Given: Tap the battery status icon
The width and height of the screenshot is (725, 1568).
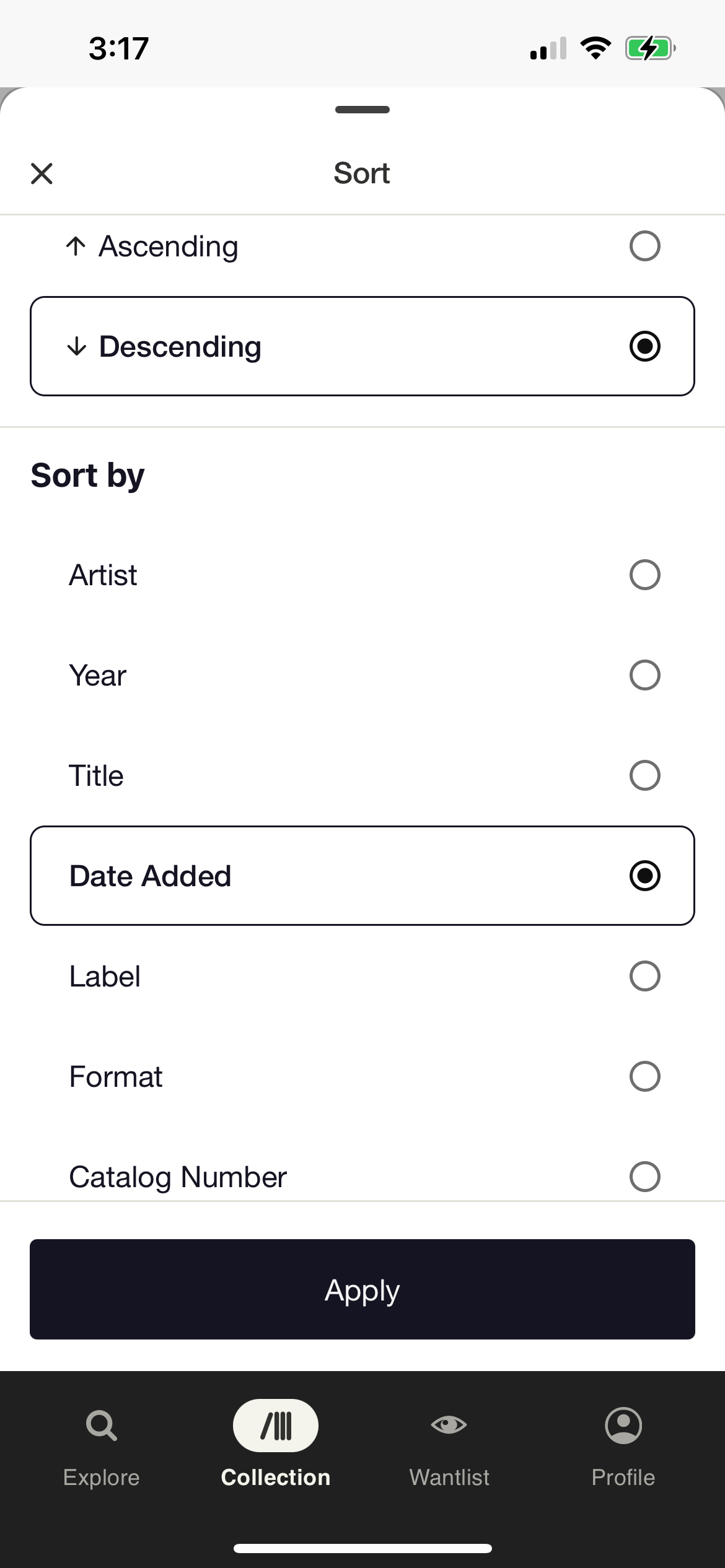Looking at the screenshot, I should [x=650, y=48].
